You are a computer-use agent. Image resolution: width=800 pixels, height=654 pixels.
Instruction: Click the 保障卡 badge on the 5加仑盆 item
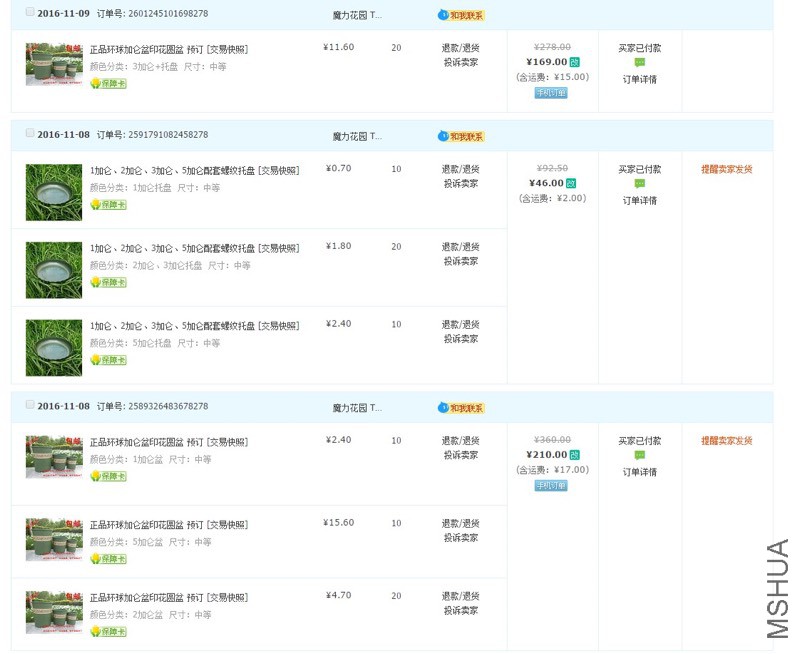point(109,559)
